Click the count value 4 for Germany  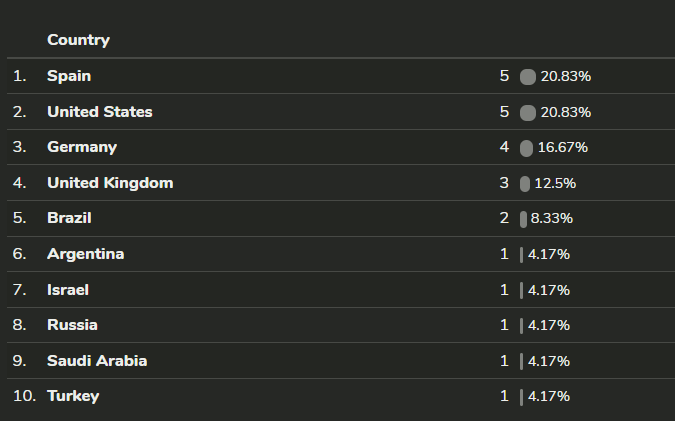pyautogui.click(x=504, y=147)
